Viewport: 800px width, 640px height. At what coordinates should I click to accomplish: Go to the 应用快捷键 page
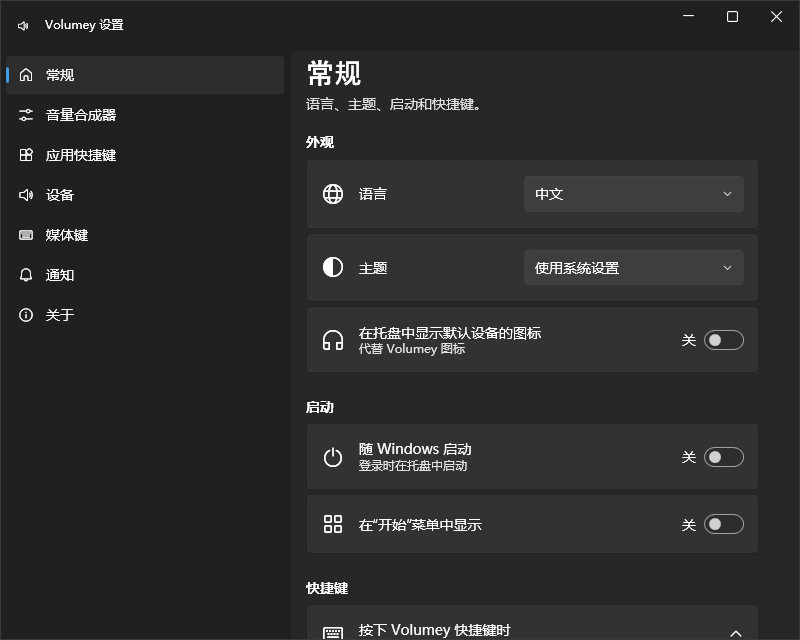(x=145, y=155)
